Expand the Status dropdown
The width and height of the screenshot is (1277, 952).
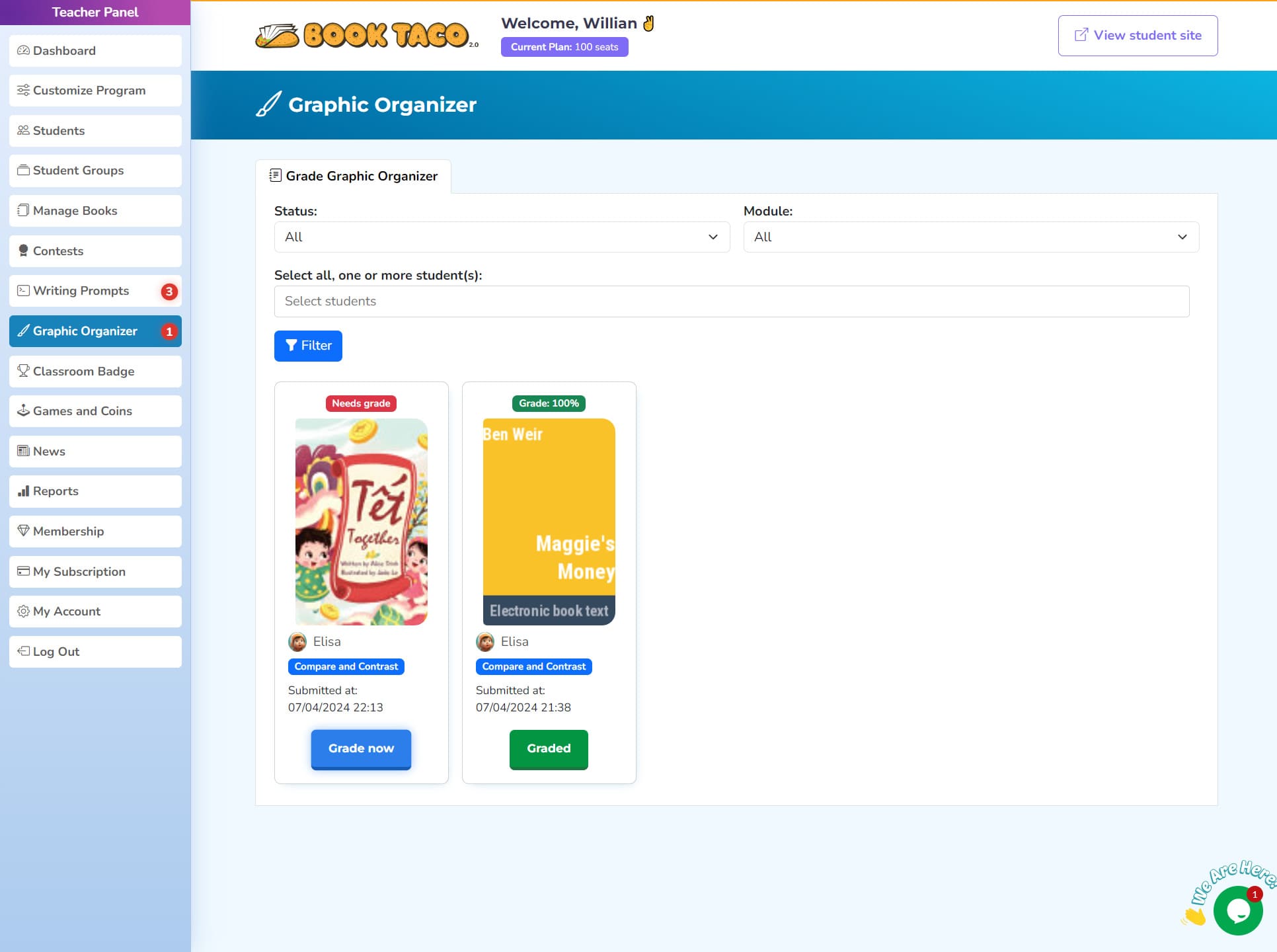502,237
